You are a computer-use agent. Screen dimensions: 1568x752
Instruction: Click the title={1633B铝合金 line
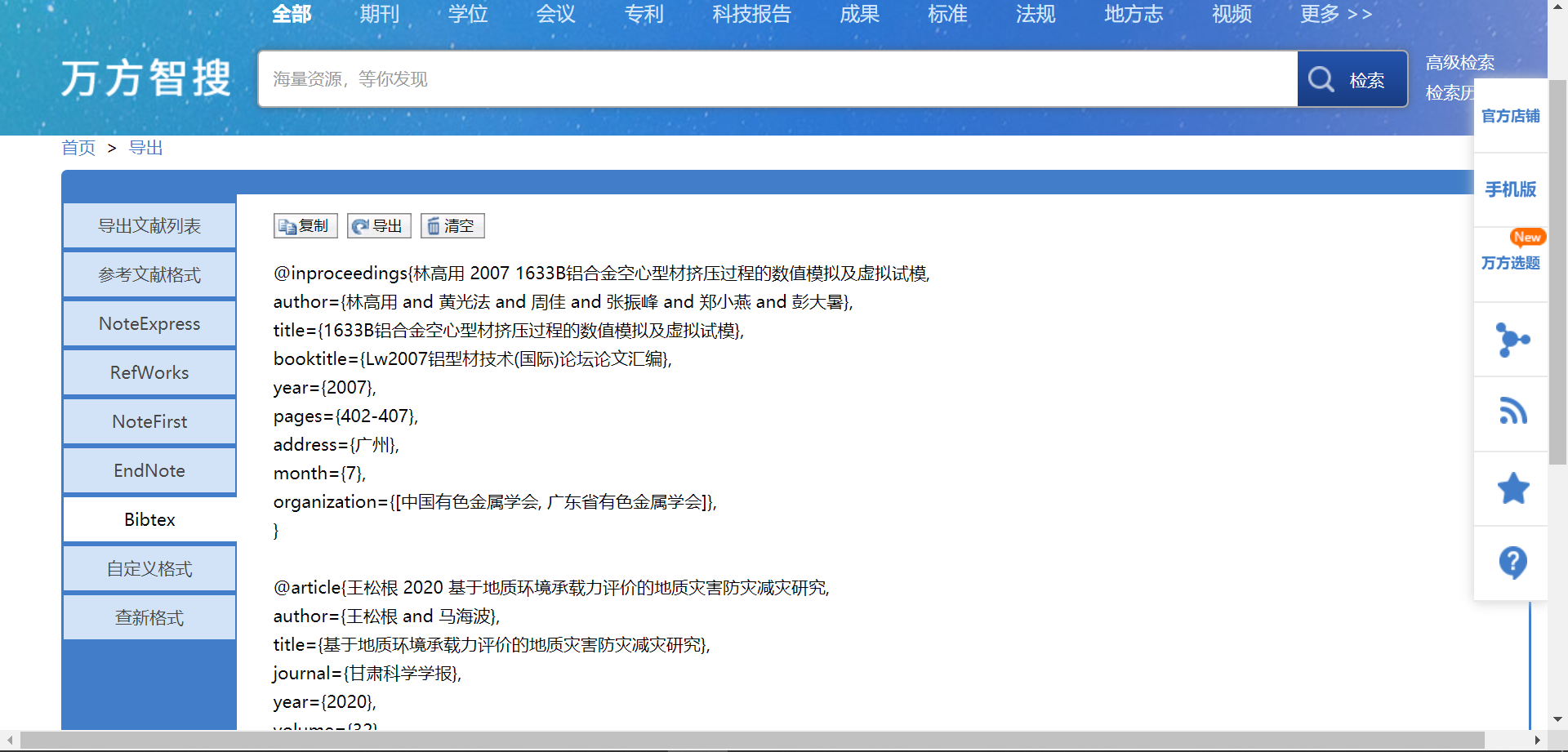(x=509, y=331)
